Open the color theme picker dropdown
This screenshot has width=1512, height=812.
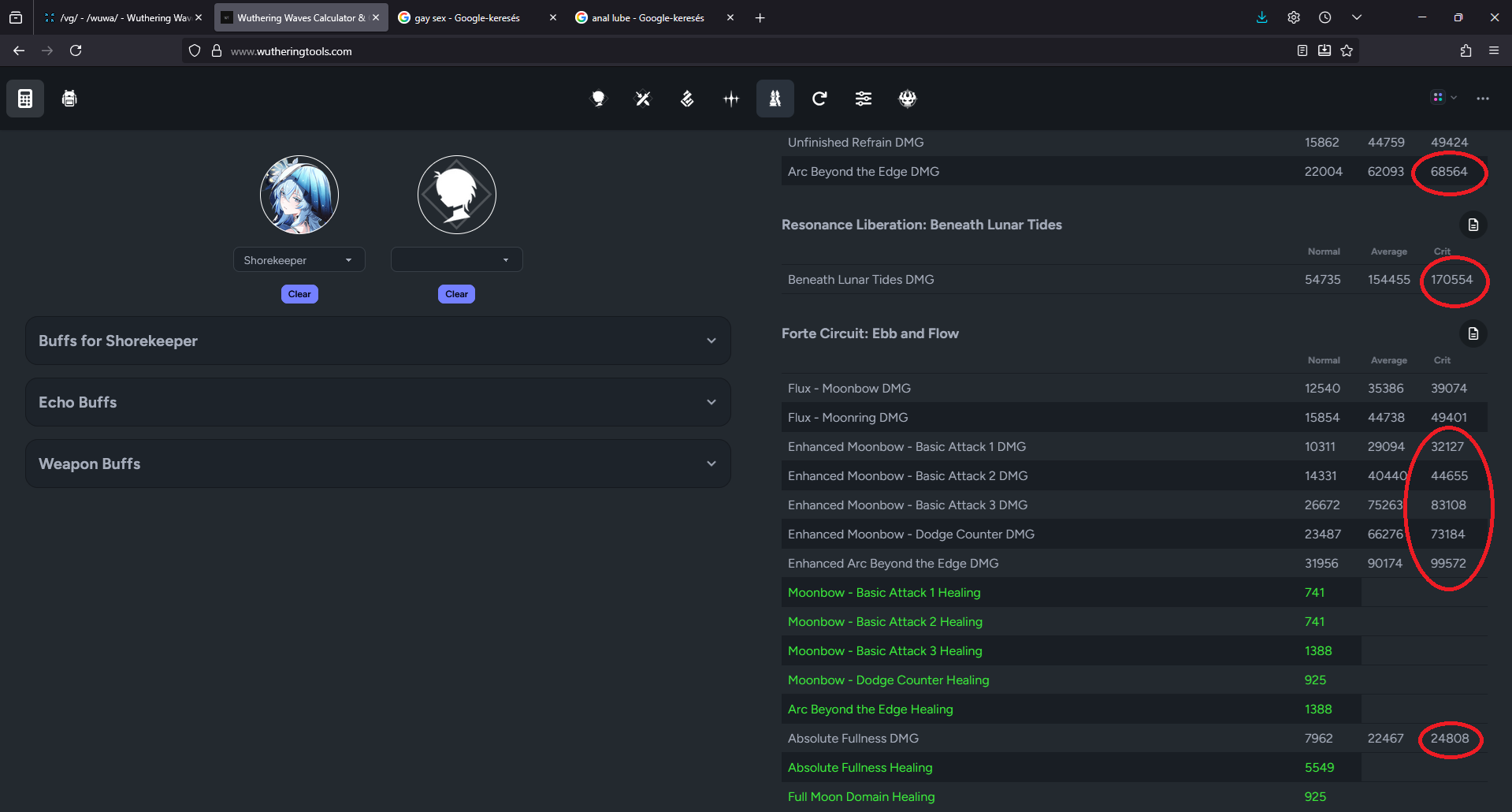1443,98
